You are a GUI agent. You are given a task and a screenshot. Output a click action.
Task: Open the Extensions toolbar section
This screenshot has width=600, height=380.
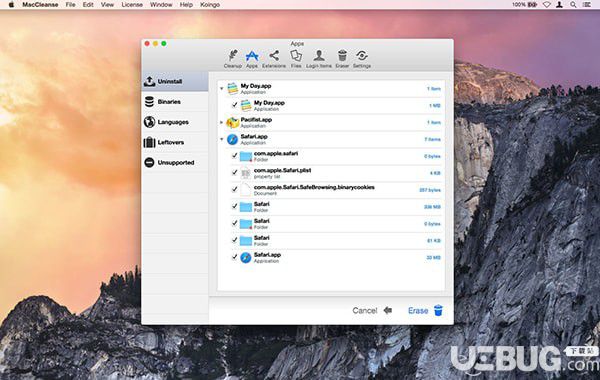point(274,59)
